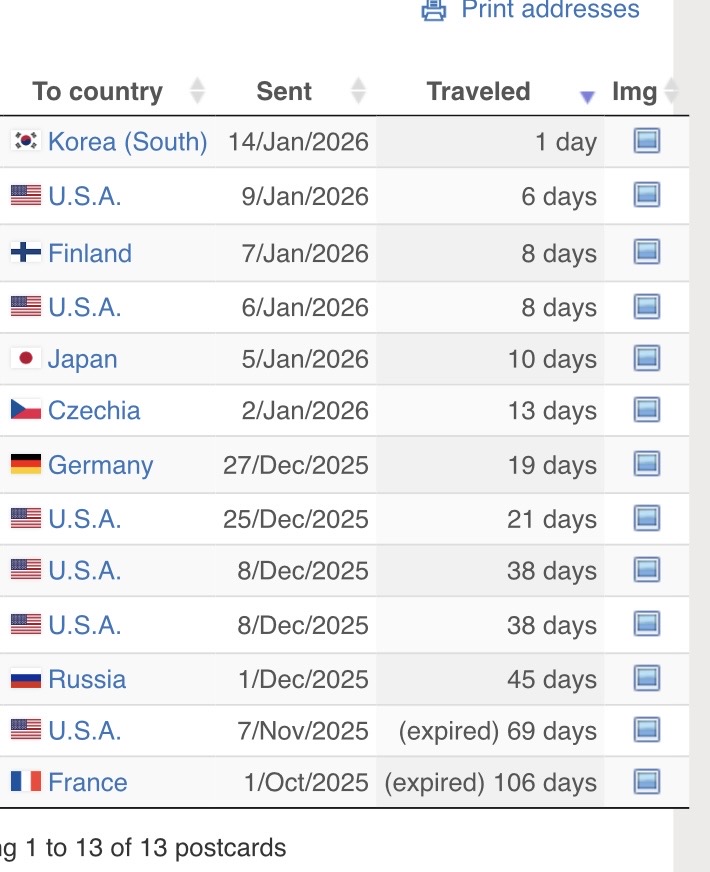The height and width of the screenshot is (872, 710).
Task: Toggle sort on Traveled column
Action: pos(478,92)
